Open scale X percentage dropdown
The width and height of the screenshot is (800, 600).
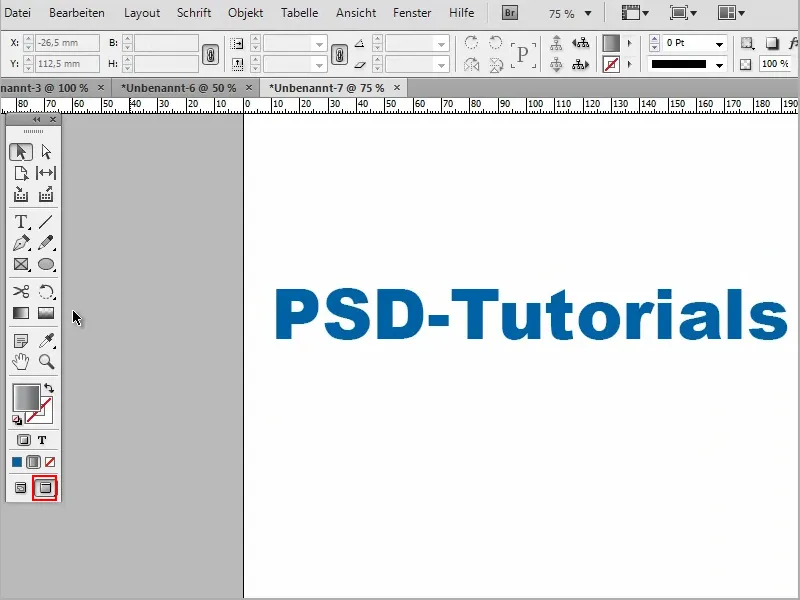click(319, 44)
